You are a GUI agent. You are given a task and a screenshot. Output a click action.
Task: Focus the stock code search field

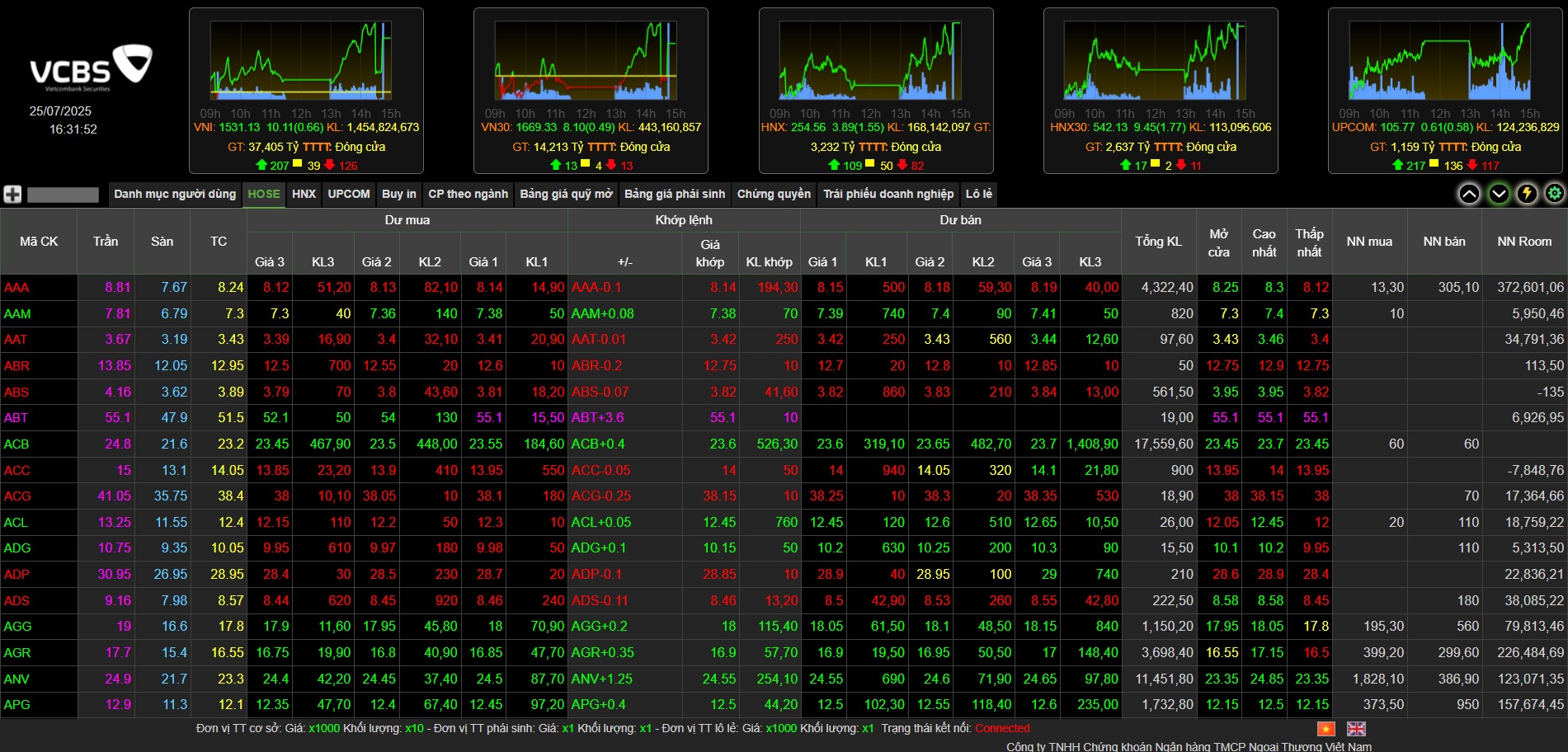tap(63, 195)
